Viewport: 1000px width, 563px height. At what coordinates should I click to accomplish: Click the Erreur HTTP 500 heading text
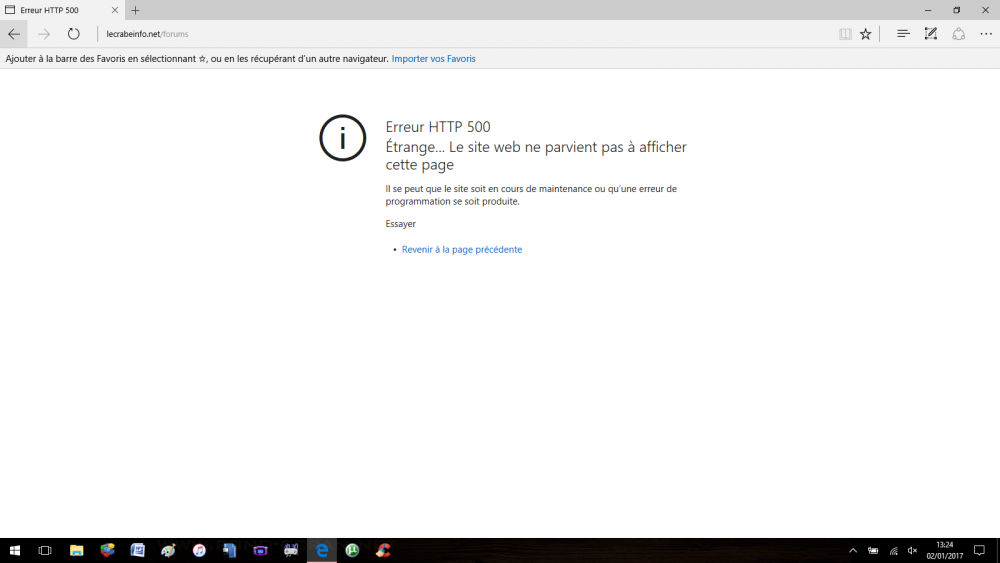pos(438,127)
